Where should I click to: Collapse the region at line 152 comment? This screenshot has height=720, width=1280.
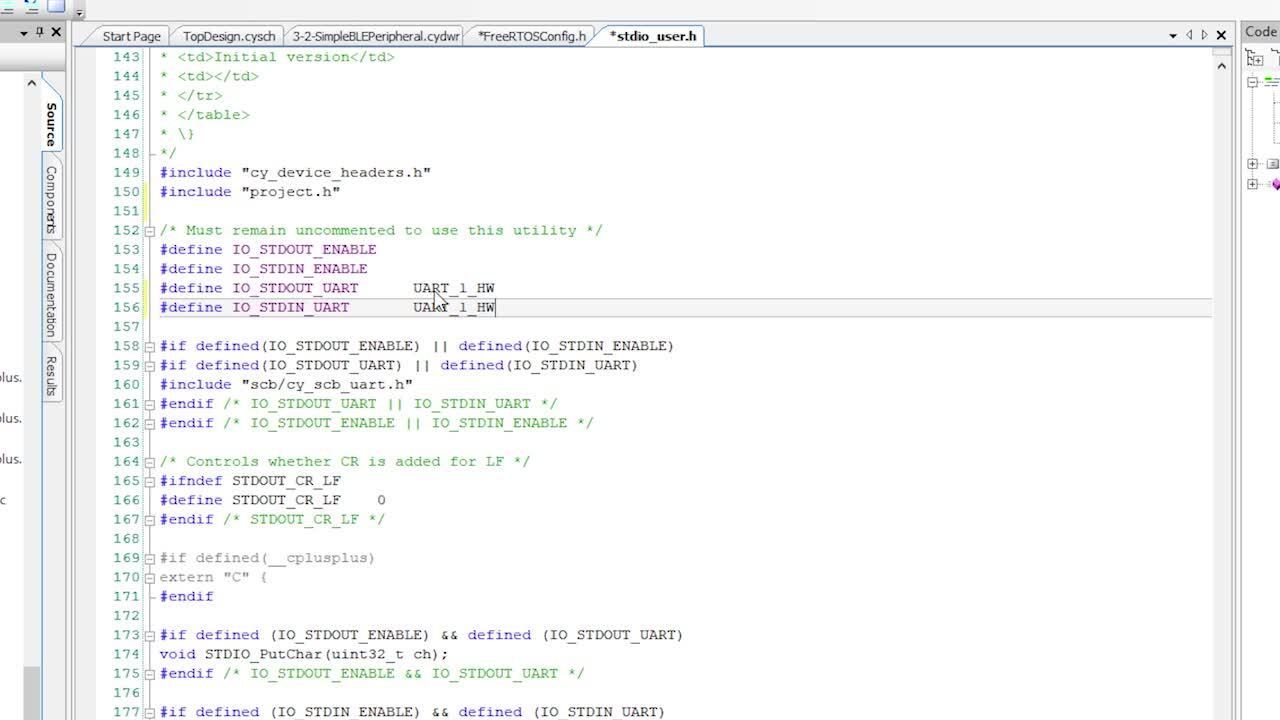(148, 230)
